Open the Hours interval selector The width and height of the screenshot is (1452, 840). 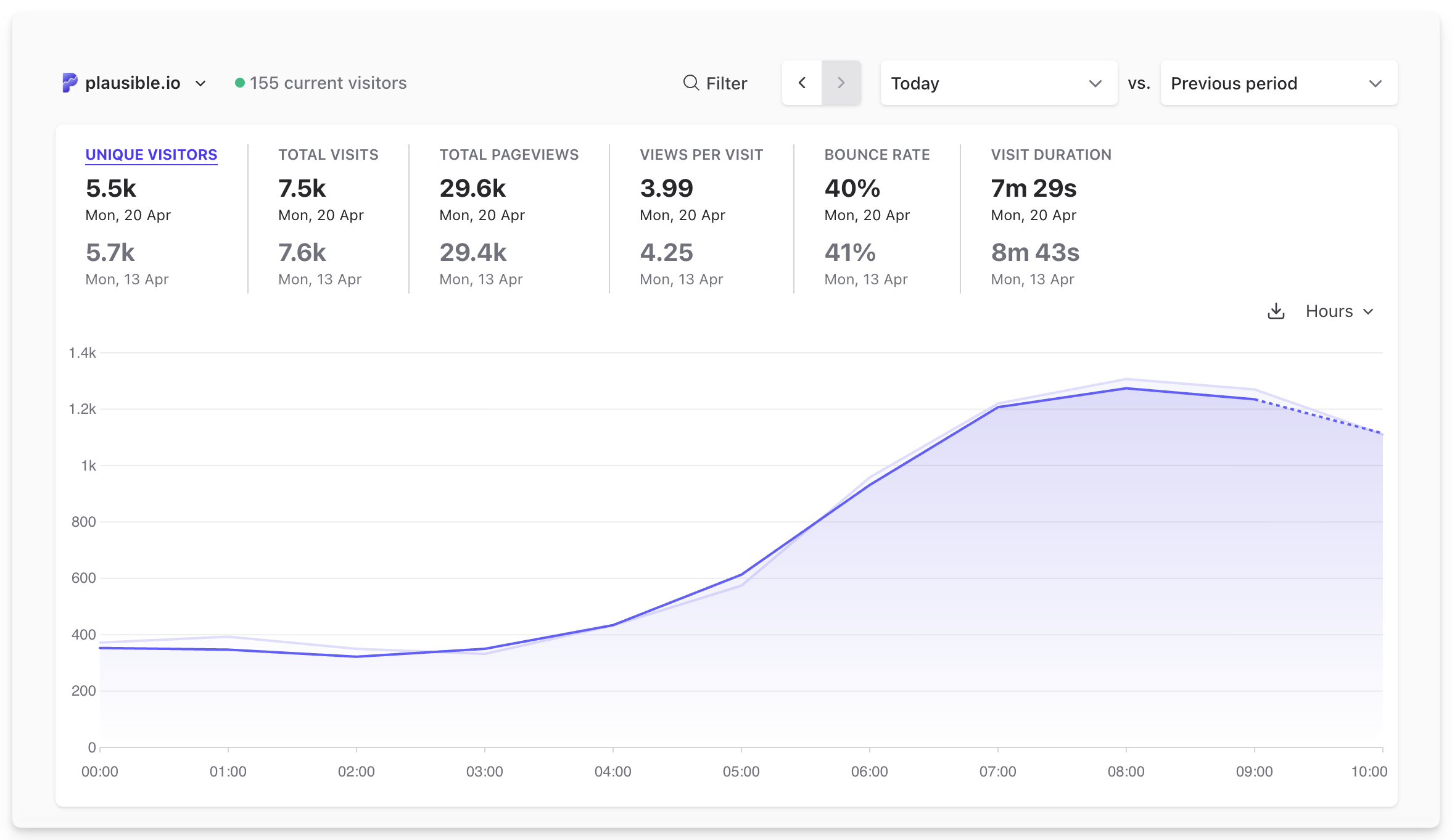(x=1339, y=311)
